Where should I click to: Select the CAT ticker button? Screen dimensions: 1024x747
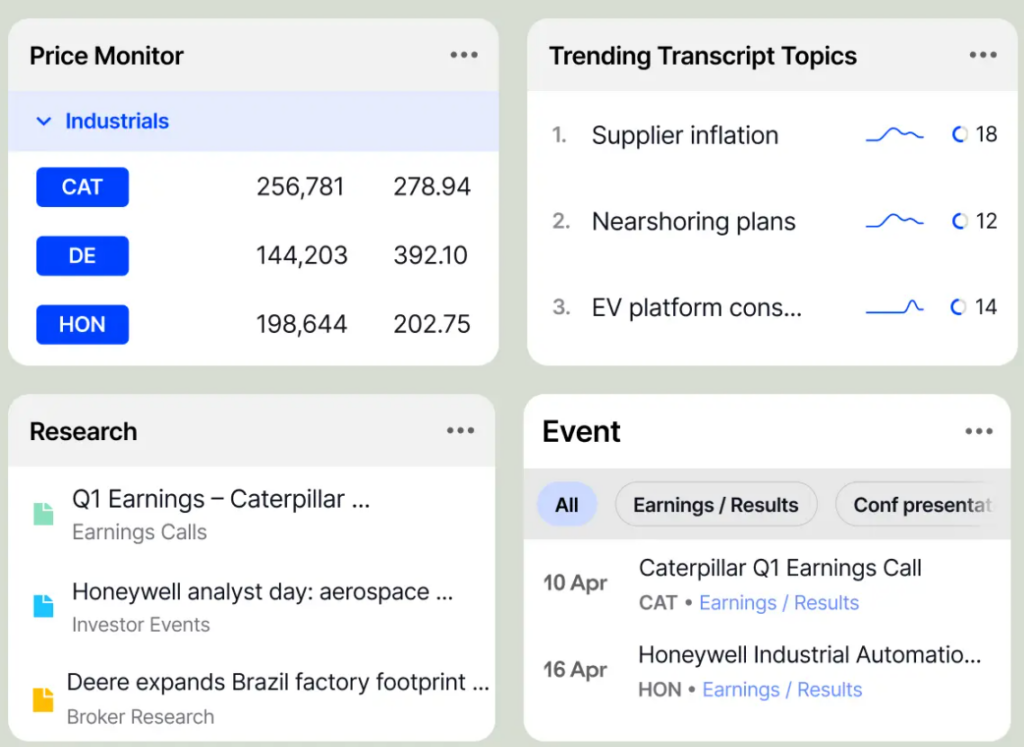click(x=82, y=187)
